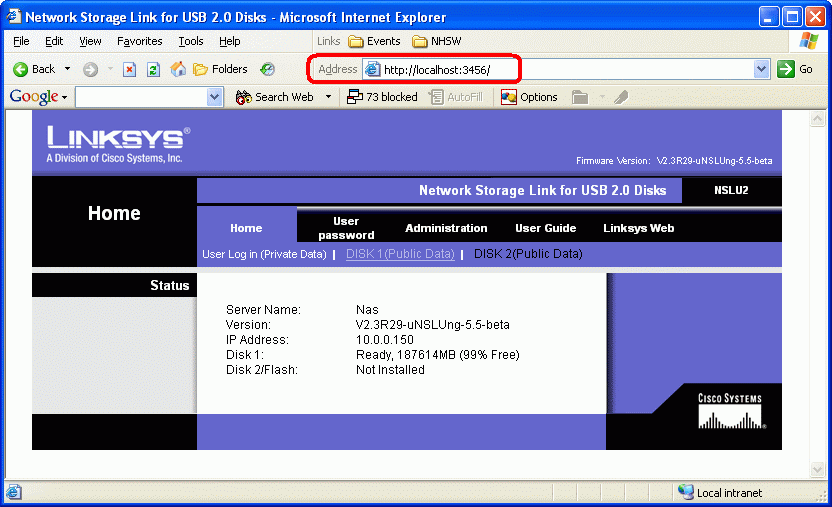This screenshot has height=507, width=832.
Task: Open the address bar dropdown arrow
Action: (x=761, y=69)
